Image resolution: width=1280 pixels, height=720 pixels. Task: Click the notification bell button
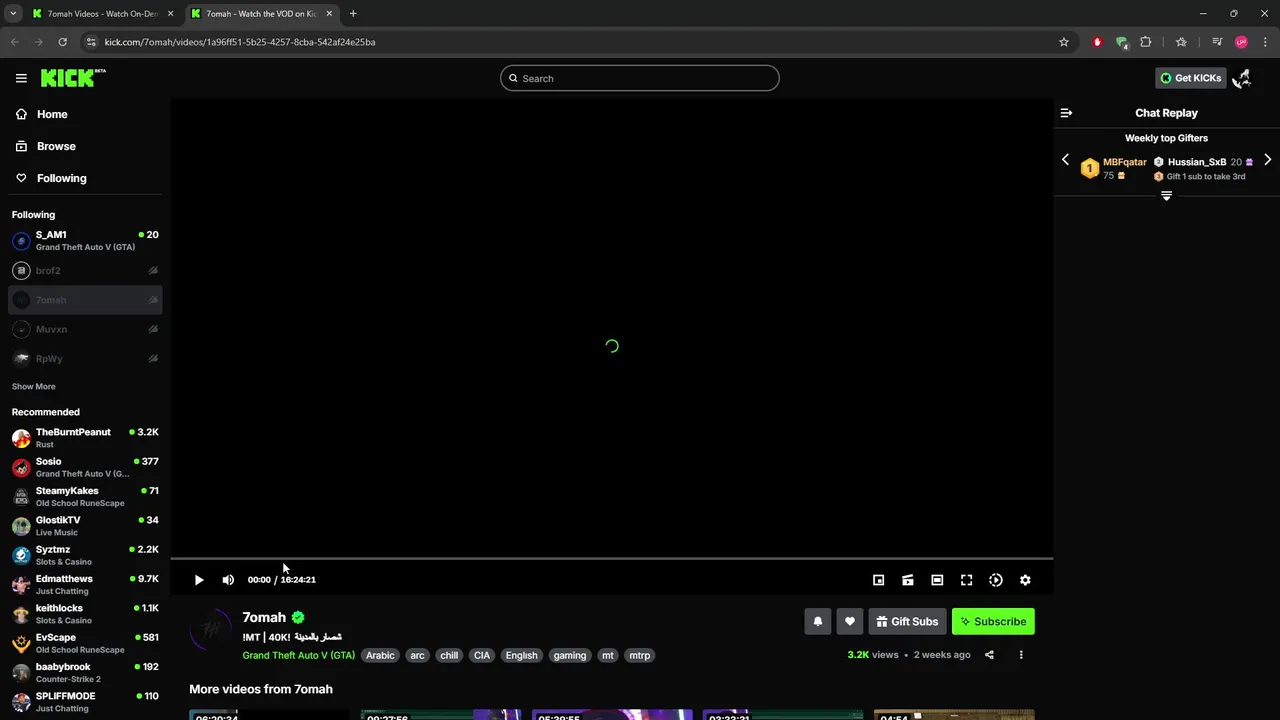[x=818, y=621]
